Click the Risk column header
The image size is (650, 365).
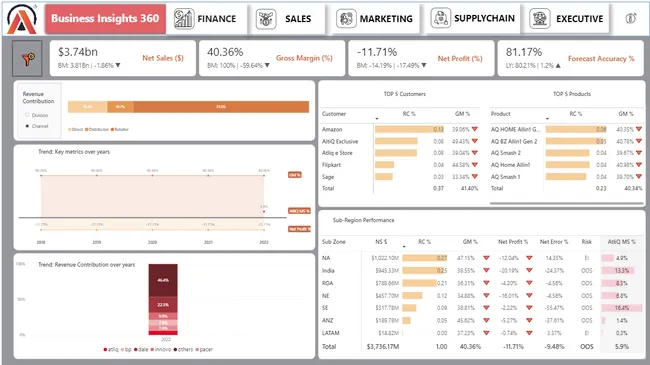click(x=587, y=242)
